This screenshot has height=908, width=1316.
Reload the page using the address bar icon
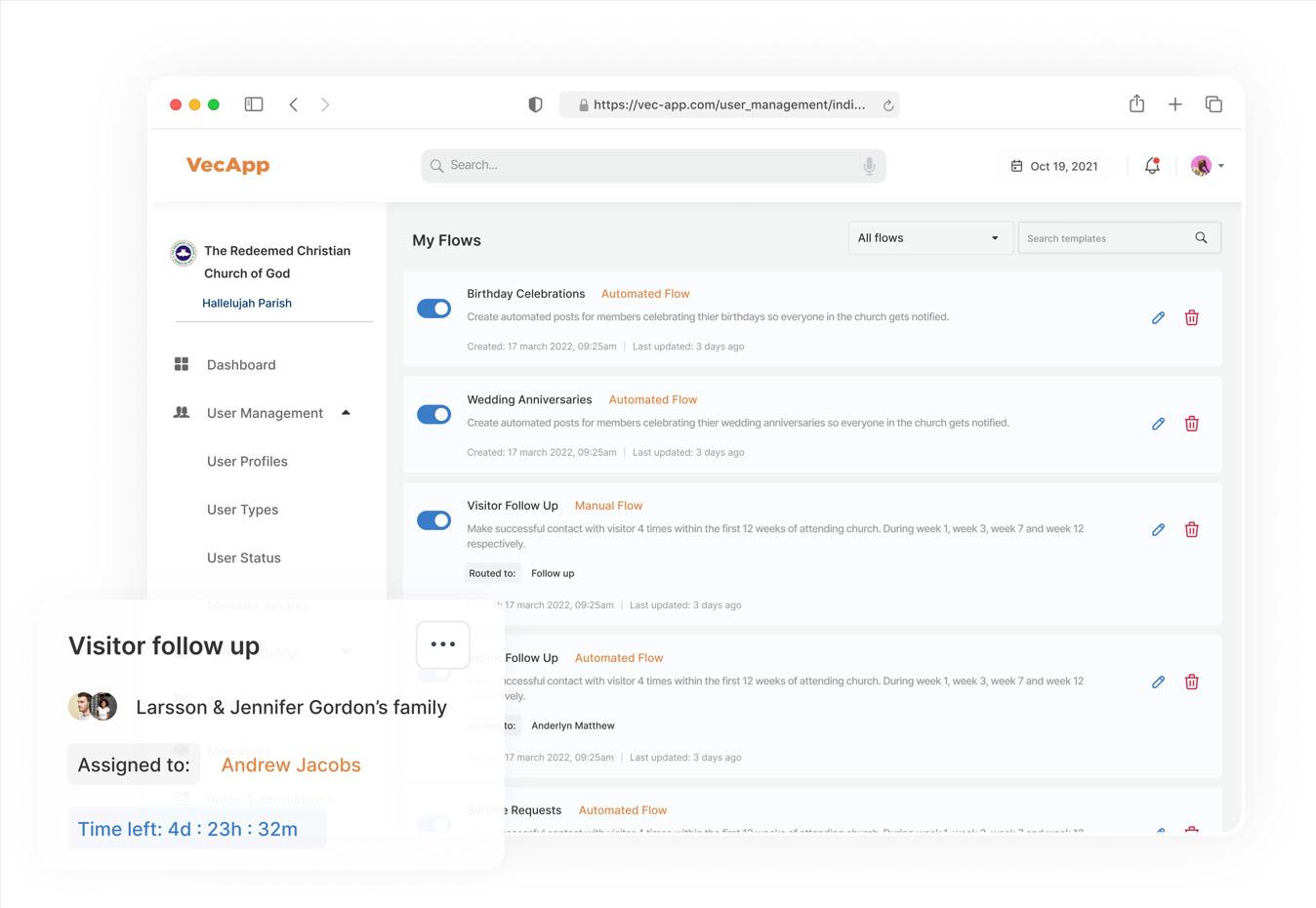tap(887, 105)
